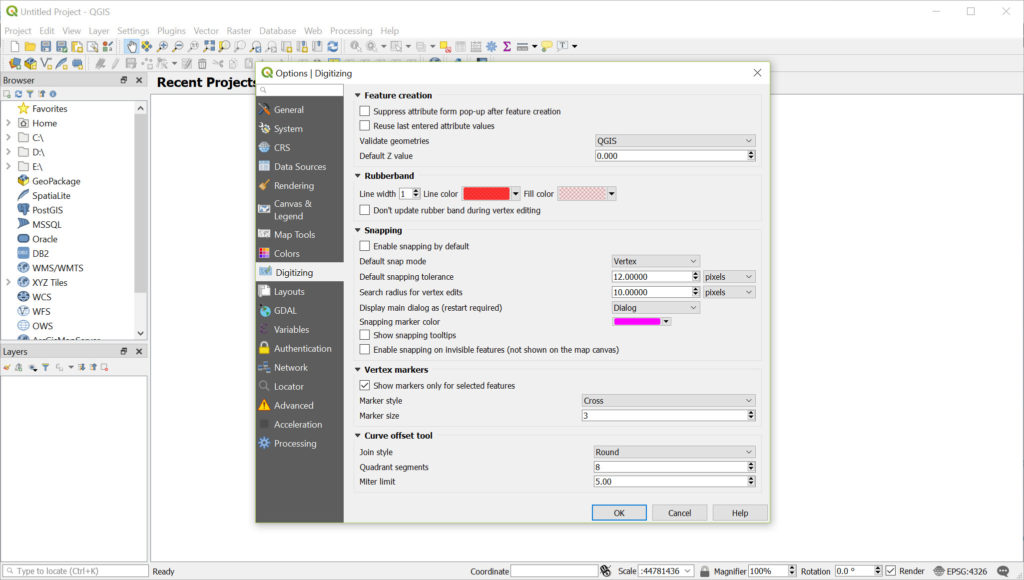This screenshot has height=580, width=1024.
Task: Click the Zoom Out magnifier icon
Action: tap(178, 46)
